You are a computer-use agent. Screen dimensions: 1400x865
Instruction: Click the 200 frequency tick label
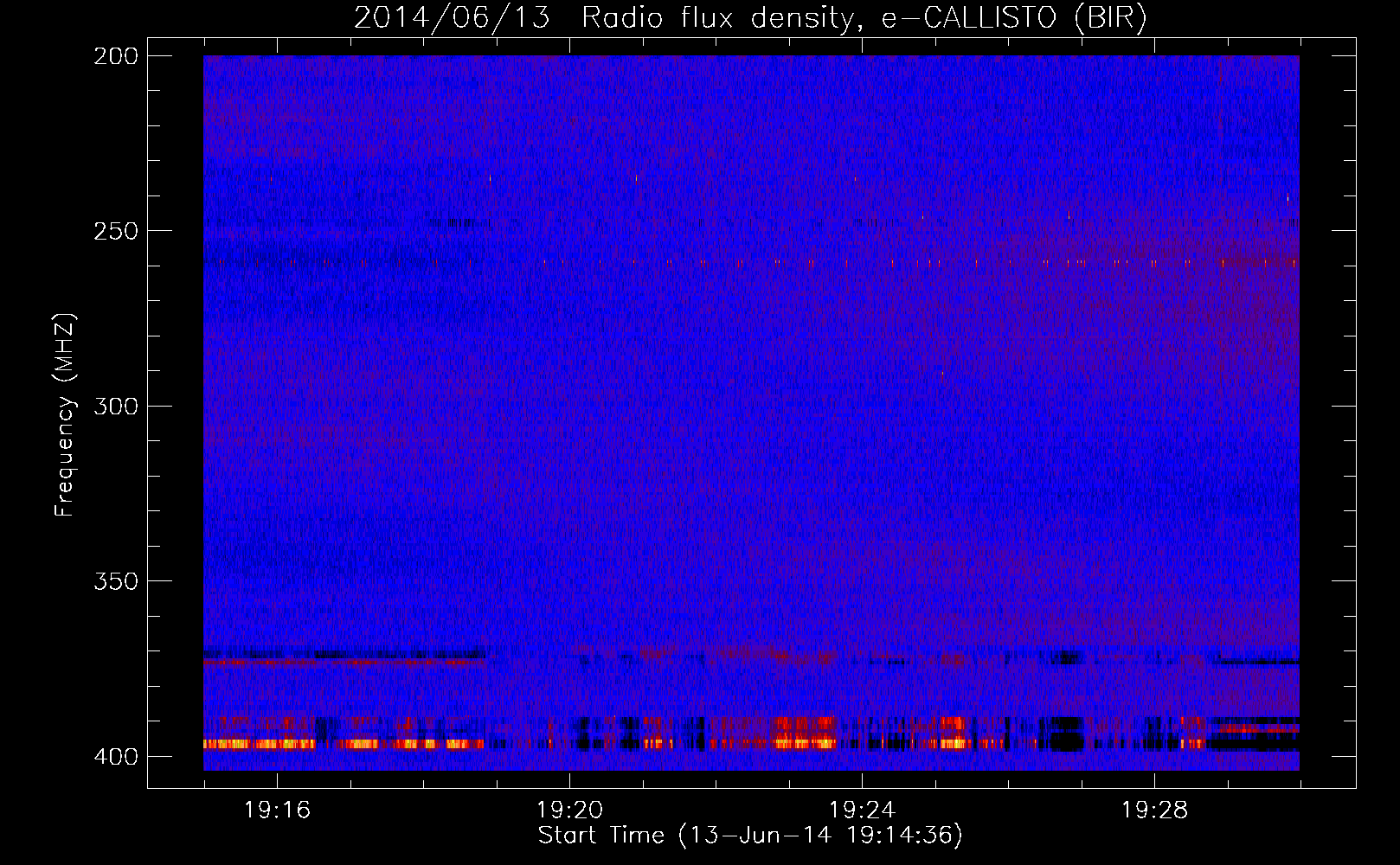point(116,56)
